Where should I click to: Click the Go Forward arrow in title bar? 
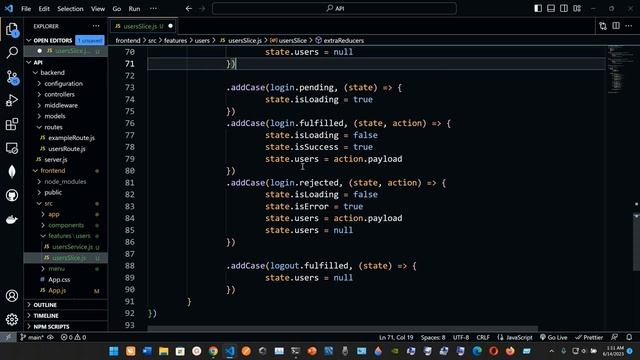[x=202, y=9]
